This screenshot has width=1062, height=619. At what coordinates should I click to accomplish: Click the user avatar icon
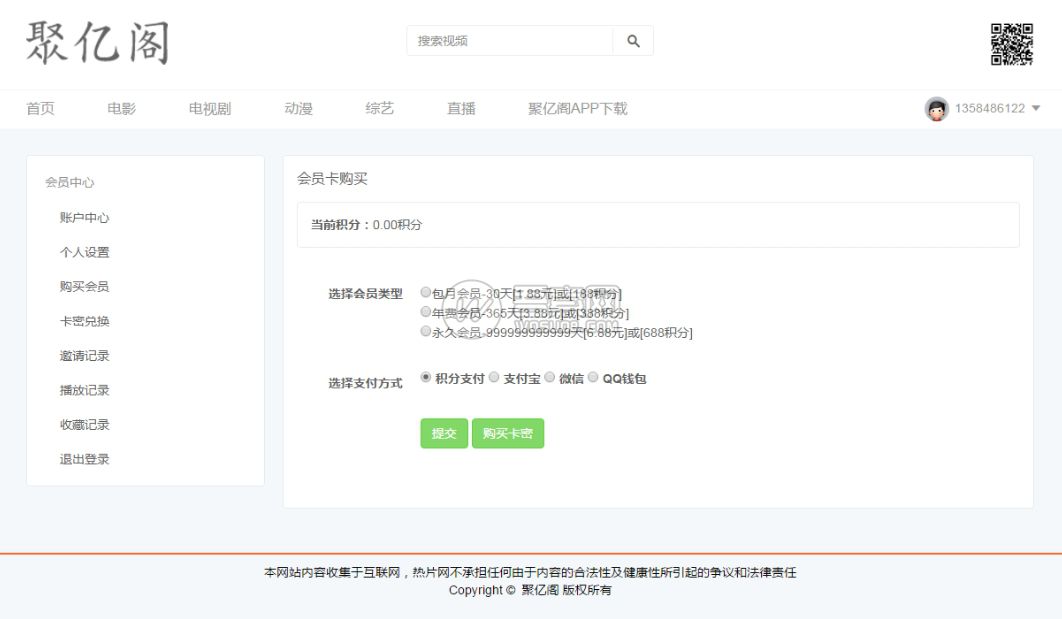[936, 109]
